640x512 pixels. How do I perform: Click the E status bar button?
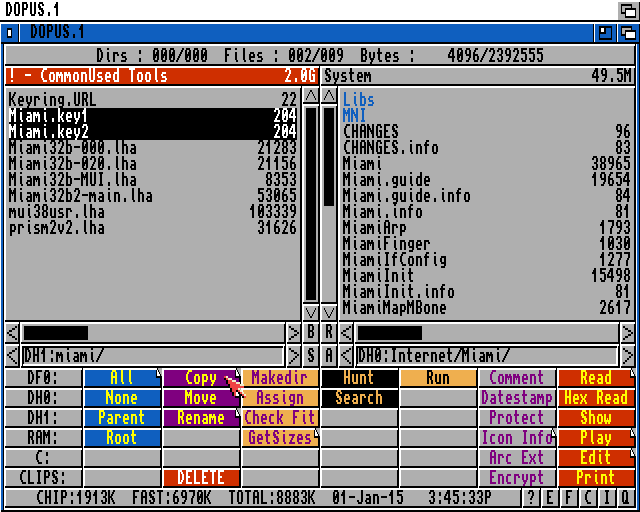click(549, 497)
